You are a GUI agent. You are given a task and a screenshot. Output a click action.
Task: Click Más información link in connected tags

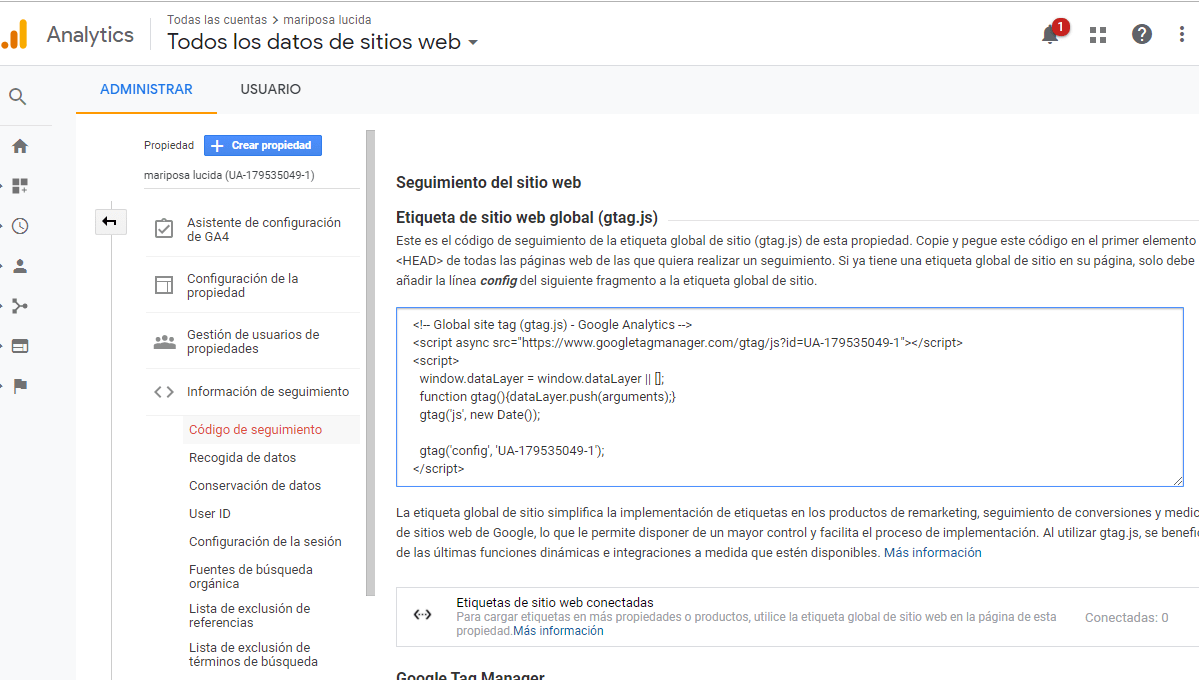click(558, 631)
